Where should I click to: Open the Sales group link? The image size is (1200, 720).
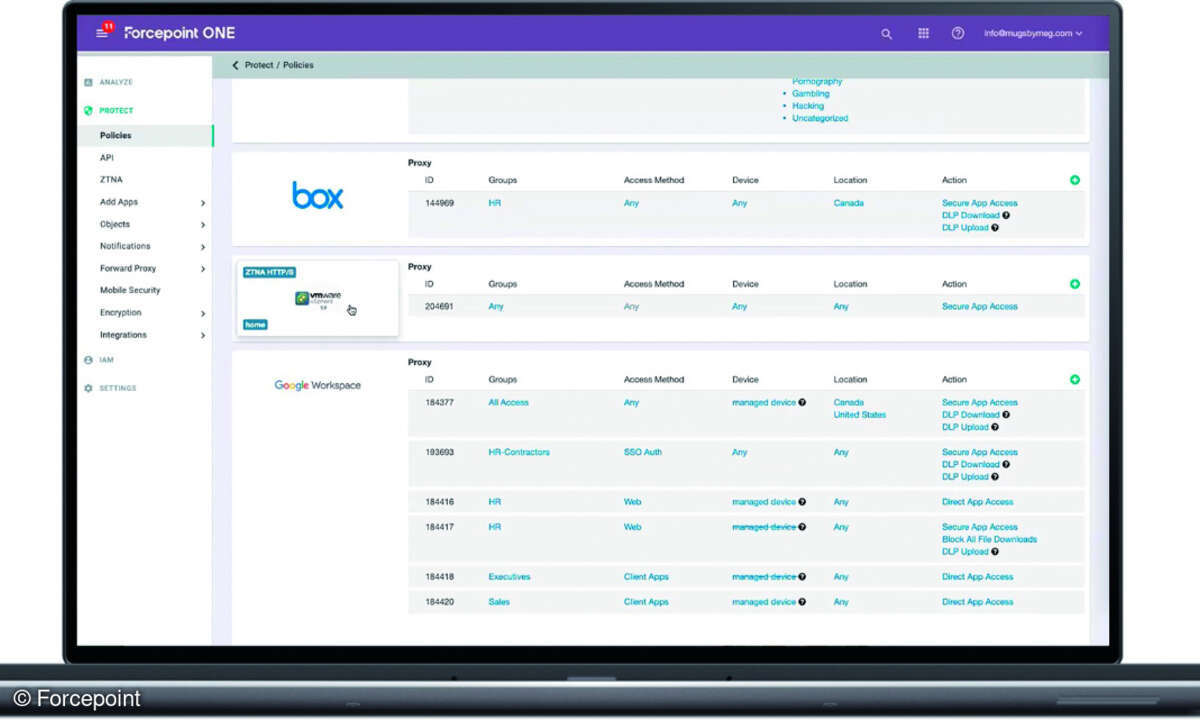point(499,602)
